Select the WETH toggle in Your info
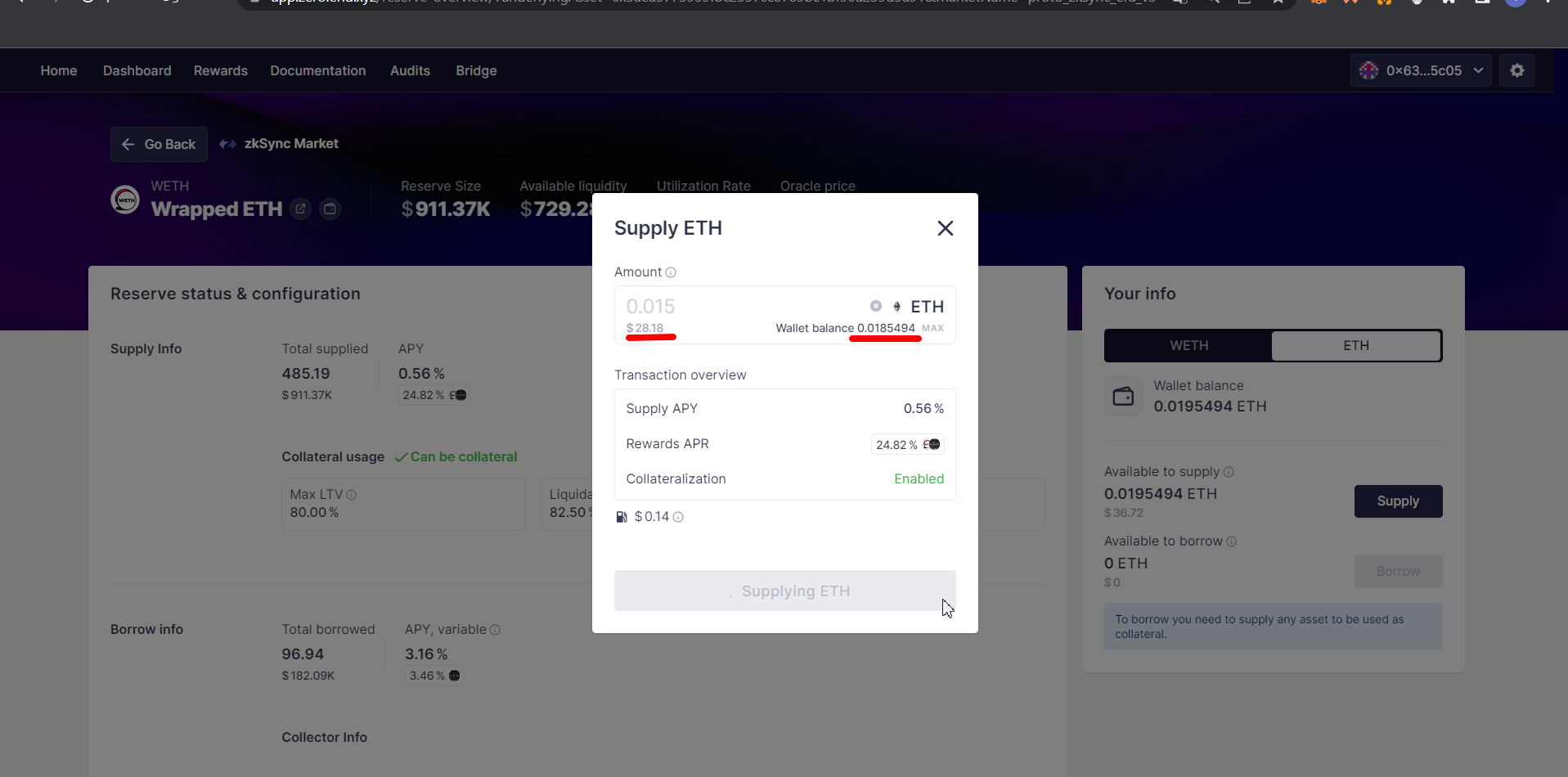1568x777 pixels. click(x=1188, y=345)
